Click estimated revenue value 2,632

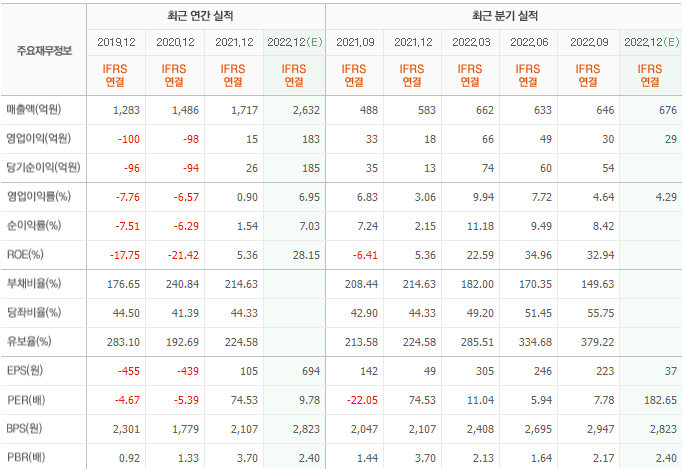306,110
